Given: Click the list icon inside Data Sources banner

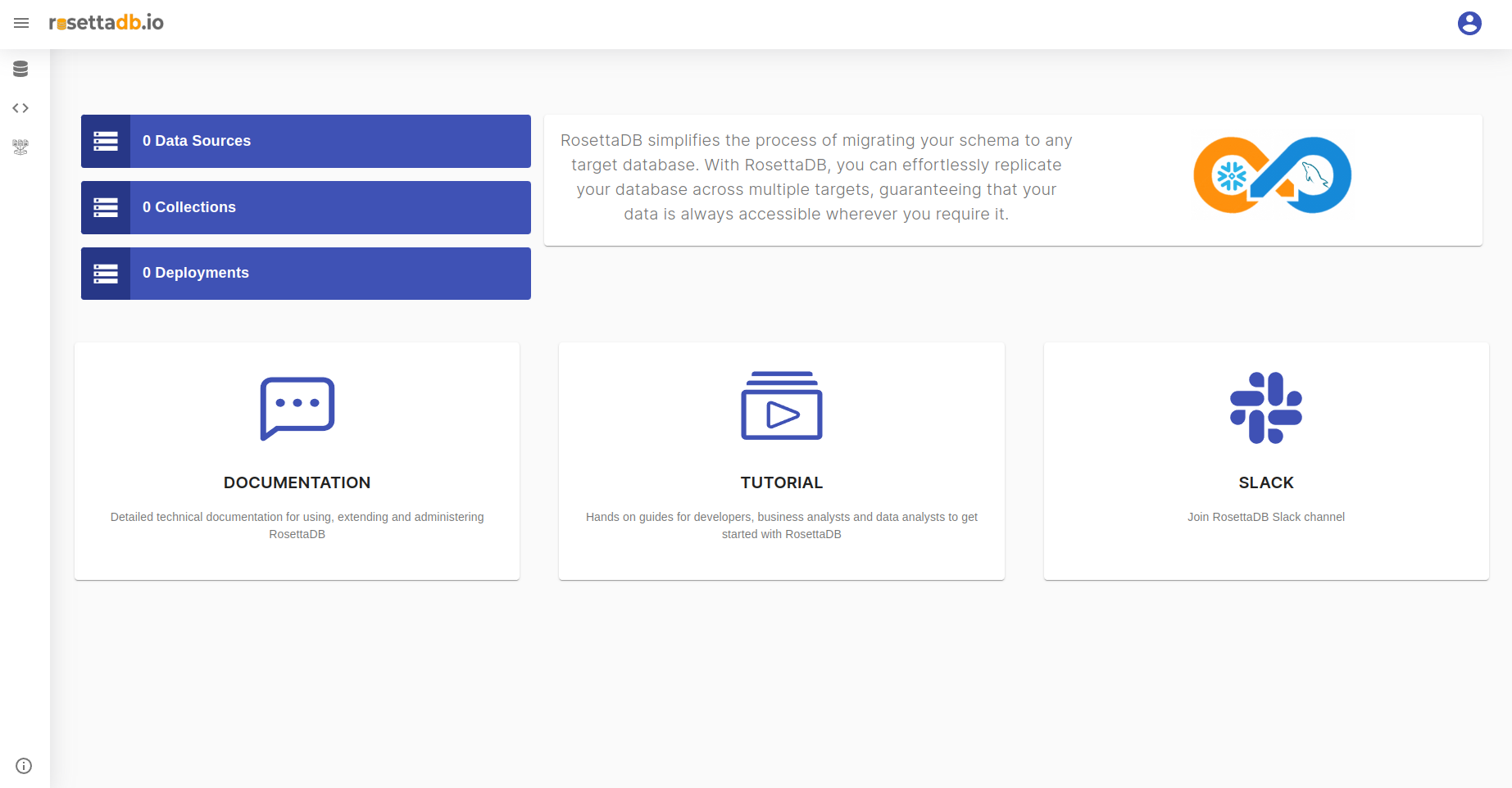Looking at the screenshot, I should coord(106,141).
